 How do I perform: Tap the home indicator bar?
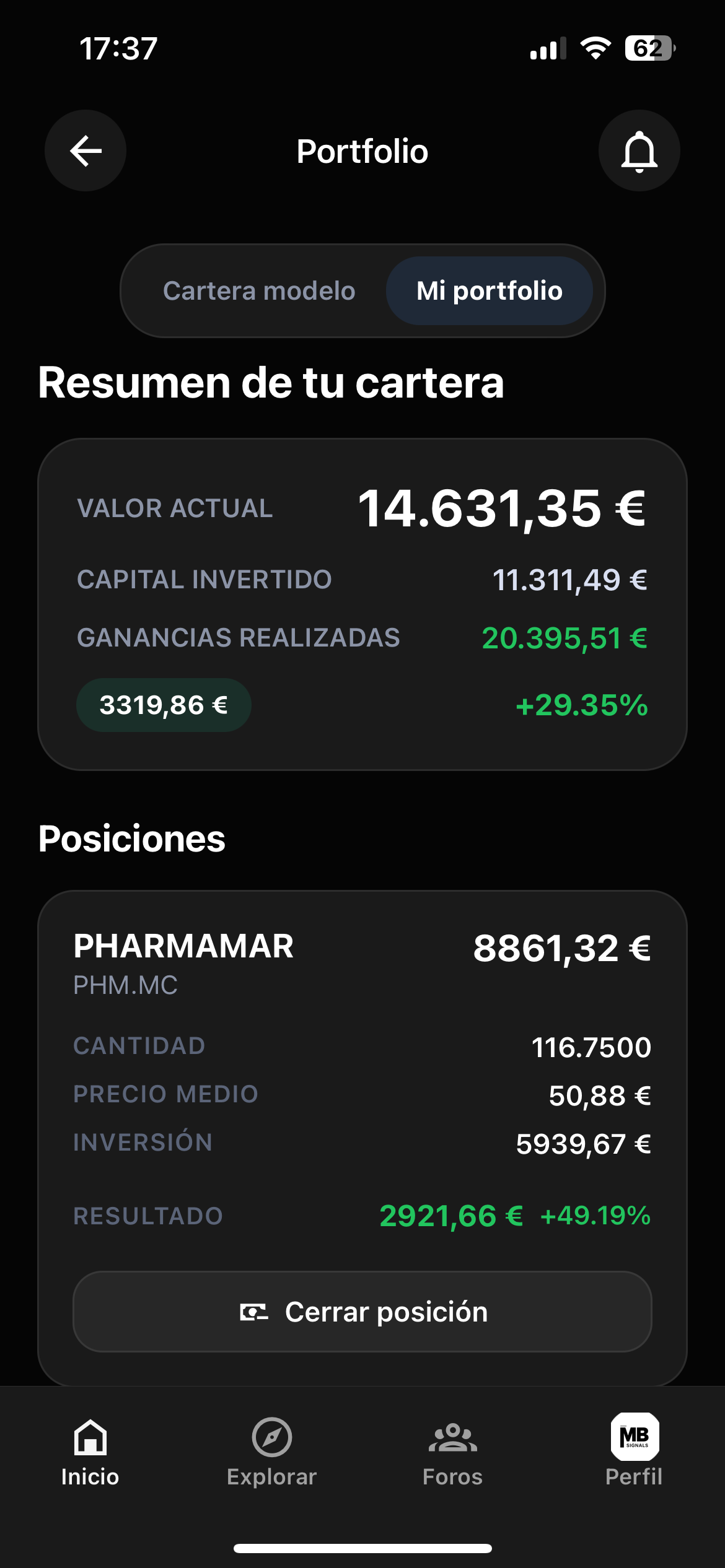coord(362,1549)
